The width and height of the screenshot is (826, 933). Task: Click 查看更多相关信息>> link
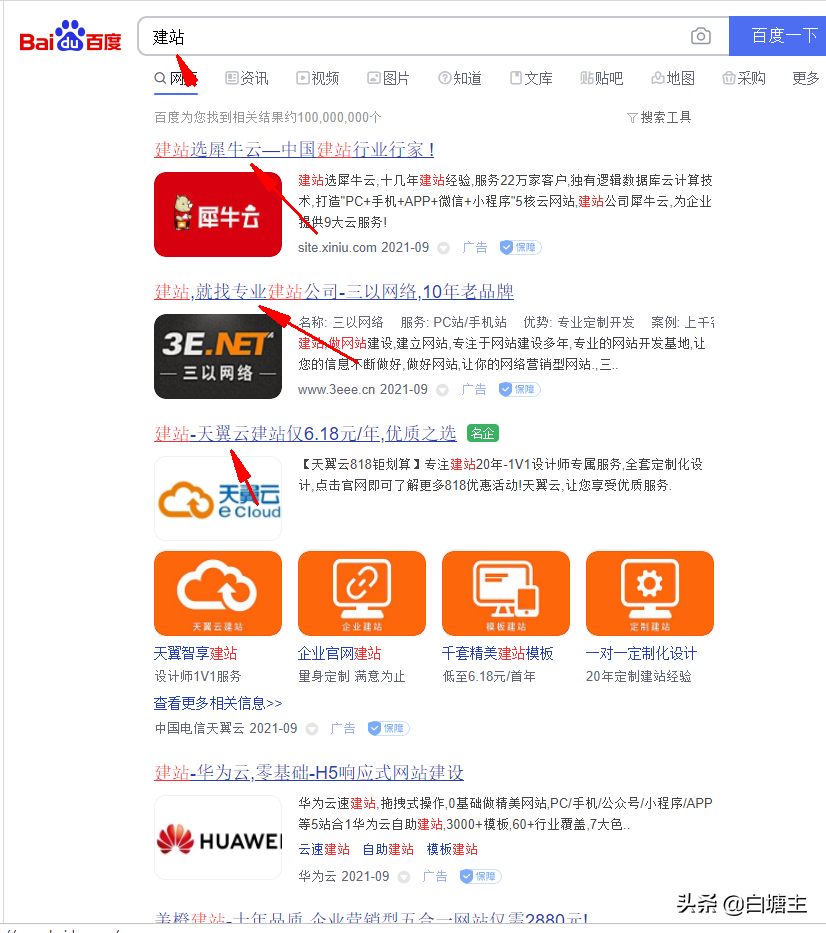pyautogui.click(x=218, y=703)
